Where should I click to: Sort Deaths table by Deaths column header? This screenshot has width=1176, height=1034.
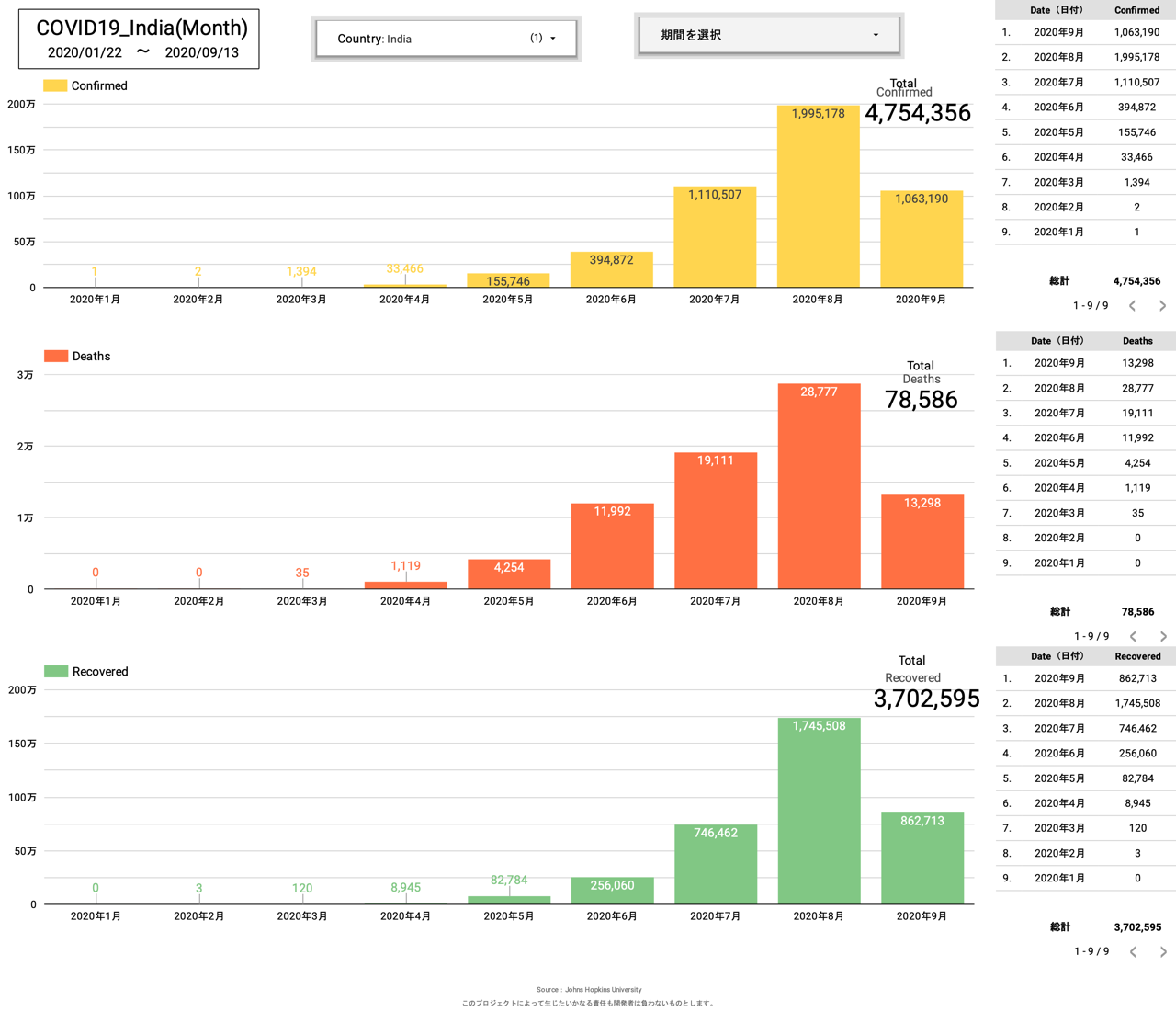click(1137, 341)
